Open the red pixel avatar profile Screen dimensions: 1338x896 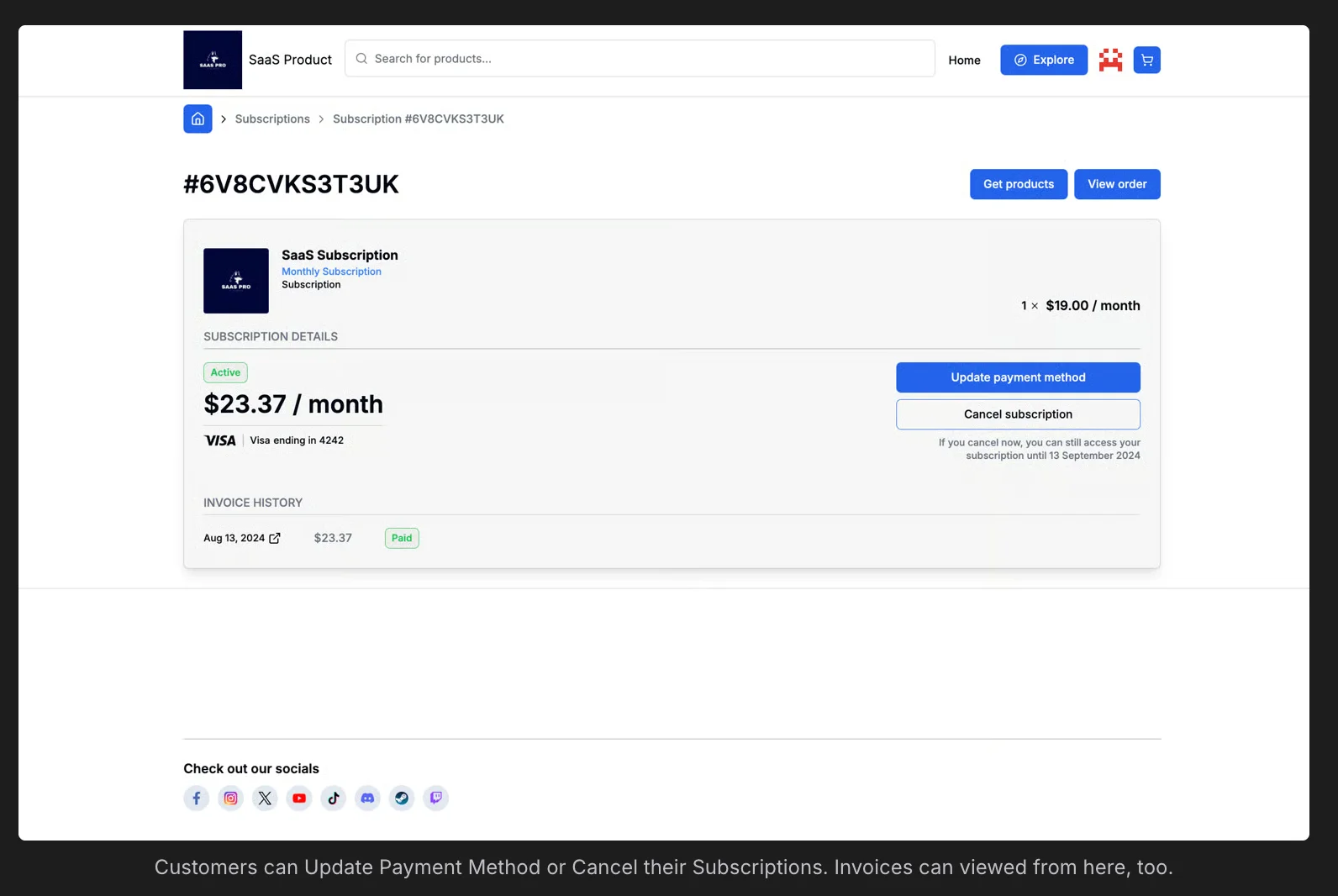point(1110,60)
